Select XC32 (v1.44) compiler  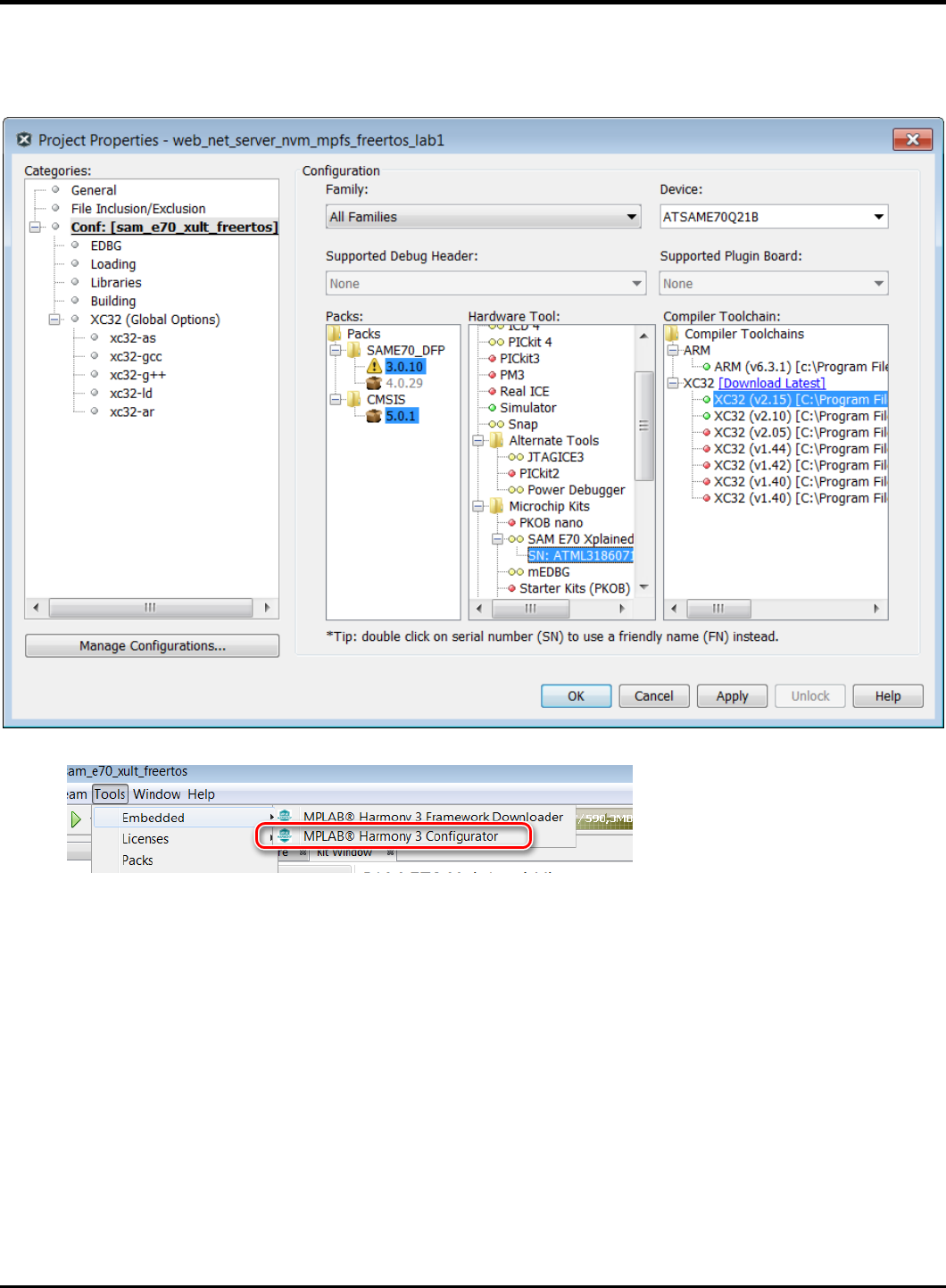801,449
